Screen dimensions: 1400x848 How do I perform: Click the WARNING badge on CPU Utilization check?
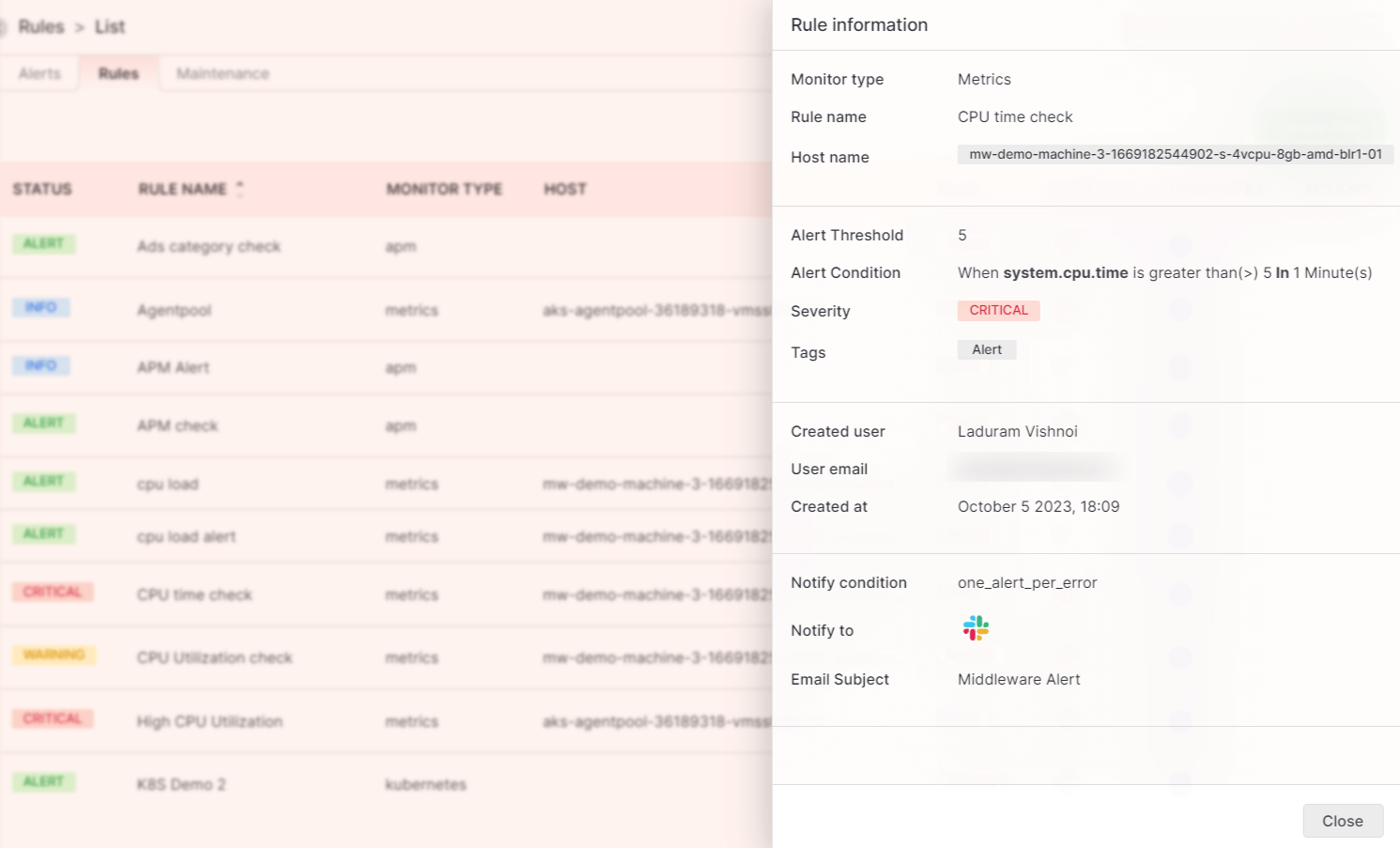click(54, 655)
